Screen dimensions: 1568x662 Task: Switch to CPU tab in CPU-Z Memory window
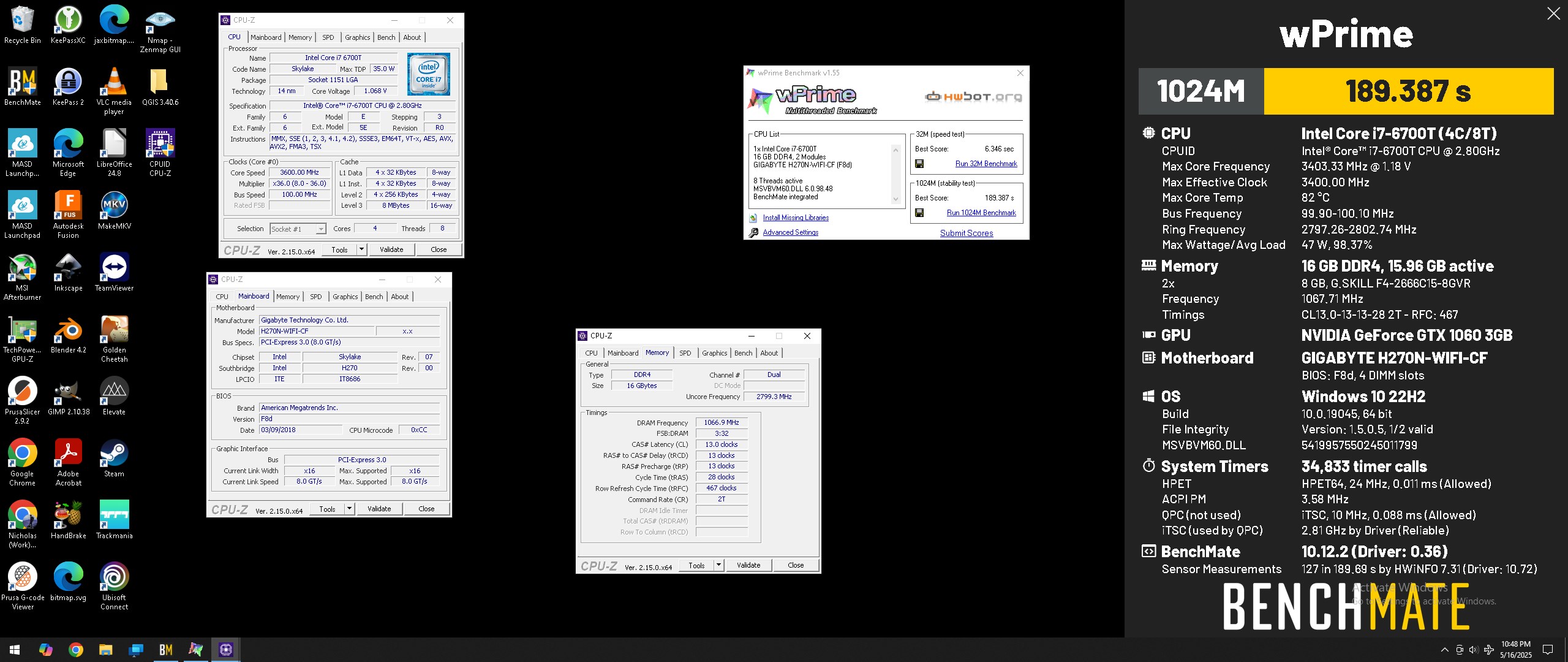[591, 353]
